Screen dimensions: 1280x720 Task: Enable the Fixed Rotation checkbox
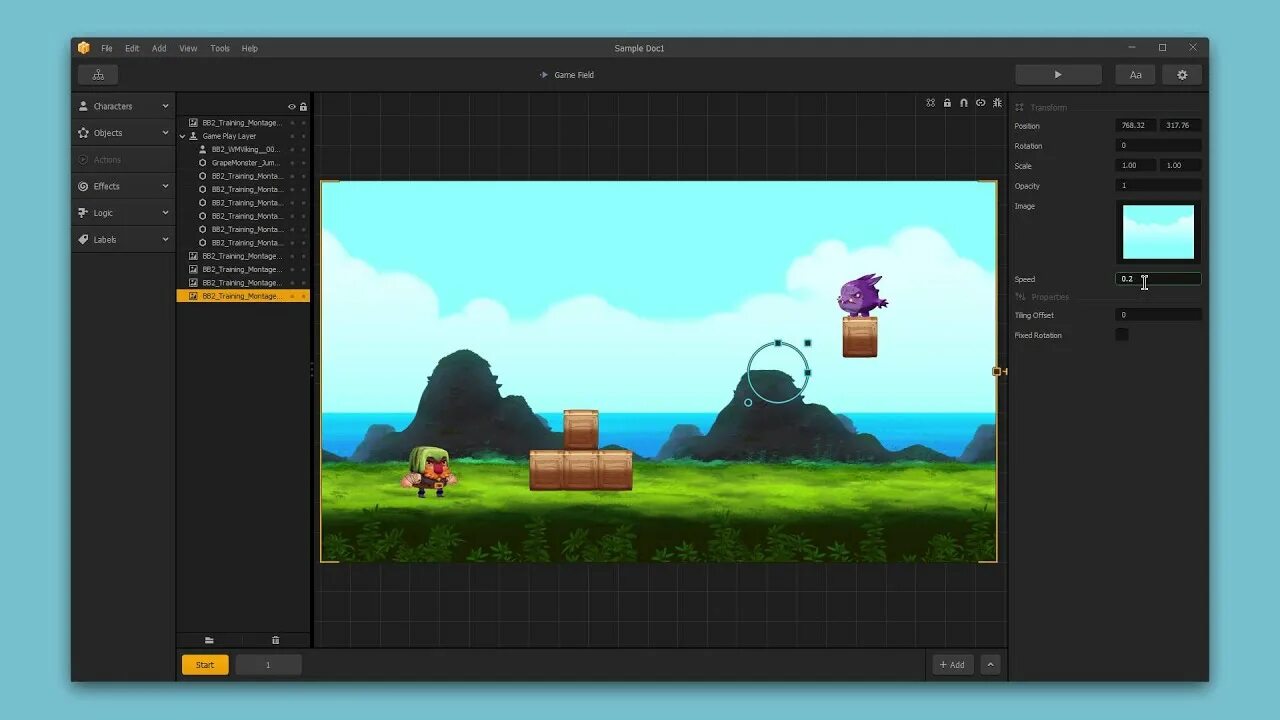coord(1122,335)
